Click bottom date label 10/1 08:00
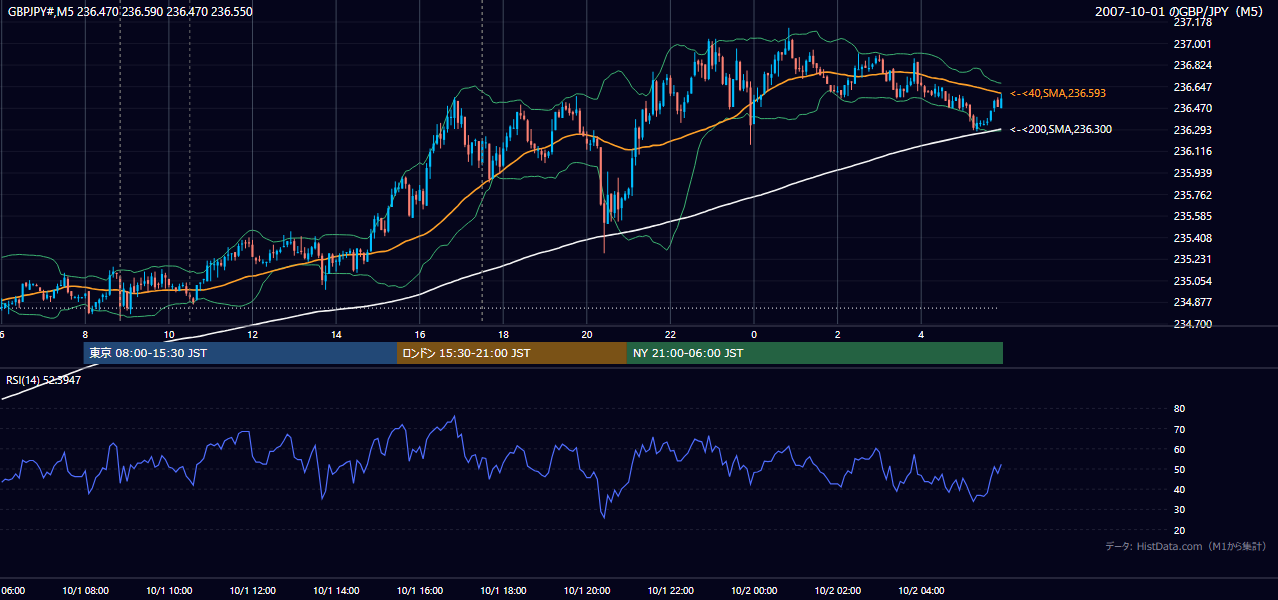 pos(85,590)
